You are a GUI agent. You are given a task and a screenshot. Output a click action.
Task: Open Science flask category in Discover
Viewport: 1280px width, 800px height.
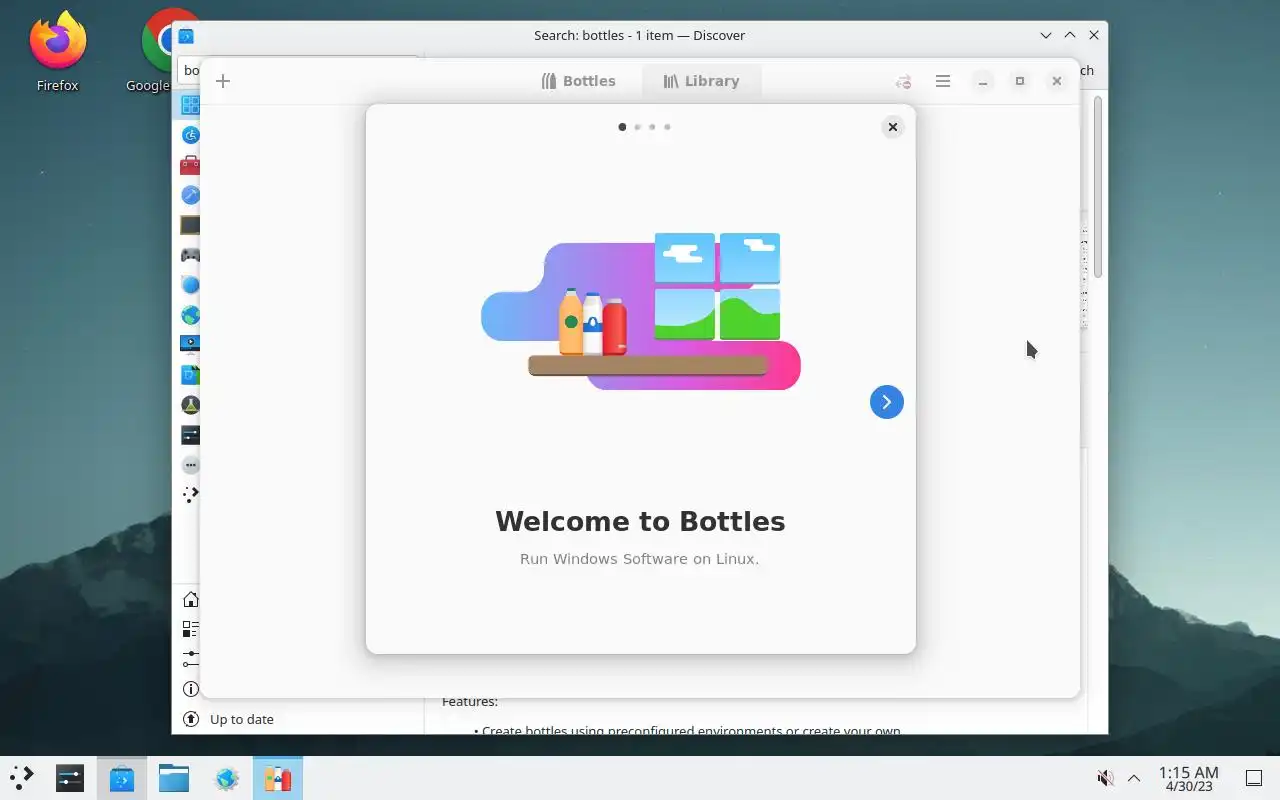tap(190, 405)
